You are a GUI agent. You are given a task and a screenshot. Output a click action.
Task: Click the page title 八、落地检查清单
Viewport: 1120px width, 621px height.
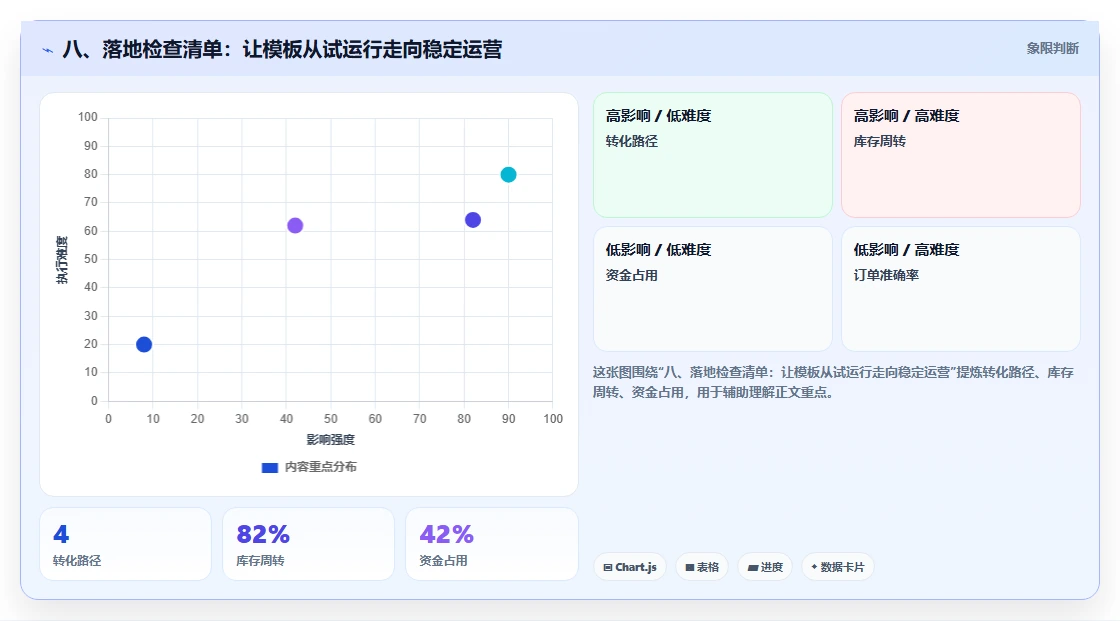click(x=282, y=49)
